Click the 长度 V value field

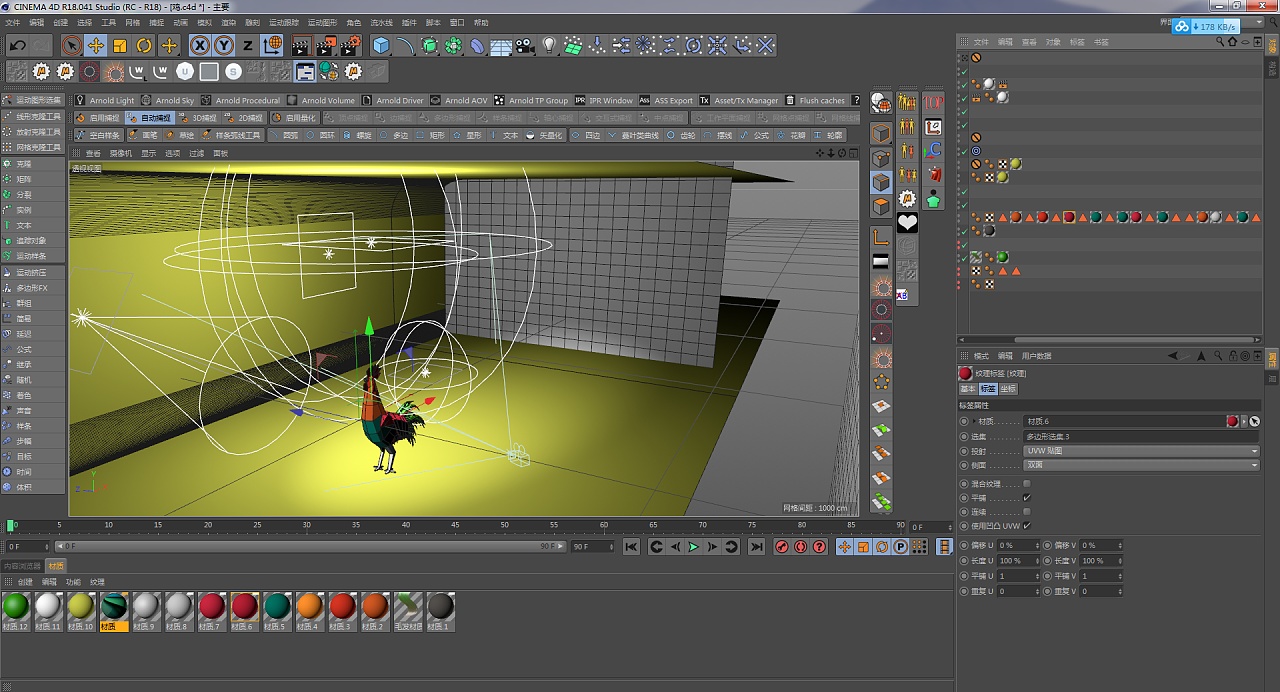[x=1101, y=561]
